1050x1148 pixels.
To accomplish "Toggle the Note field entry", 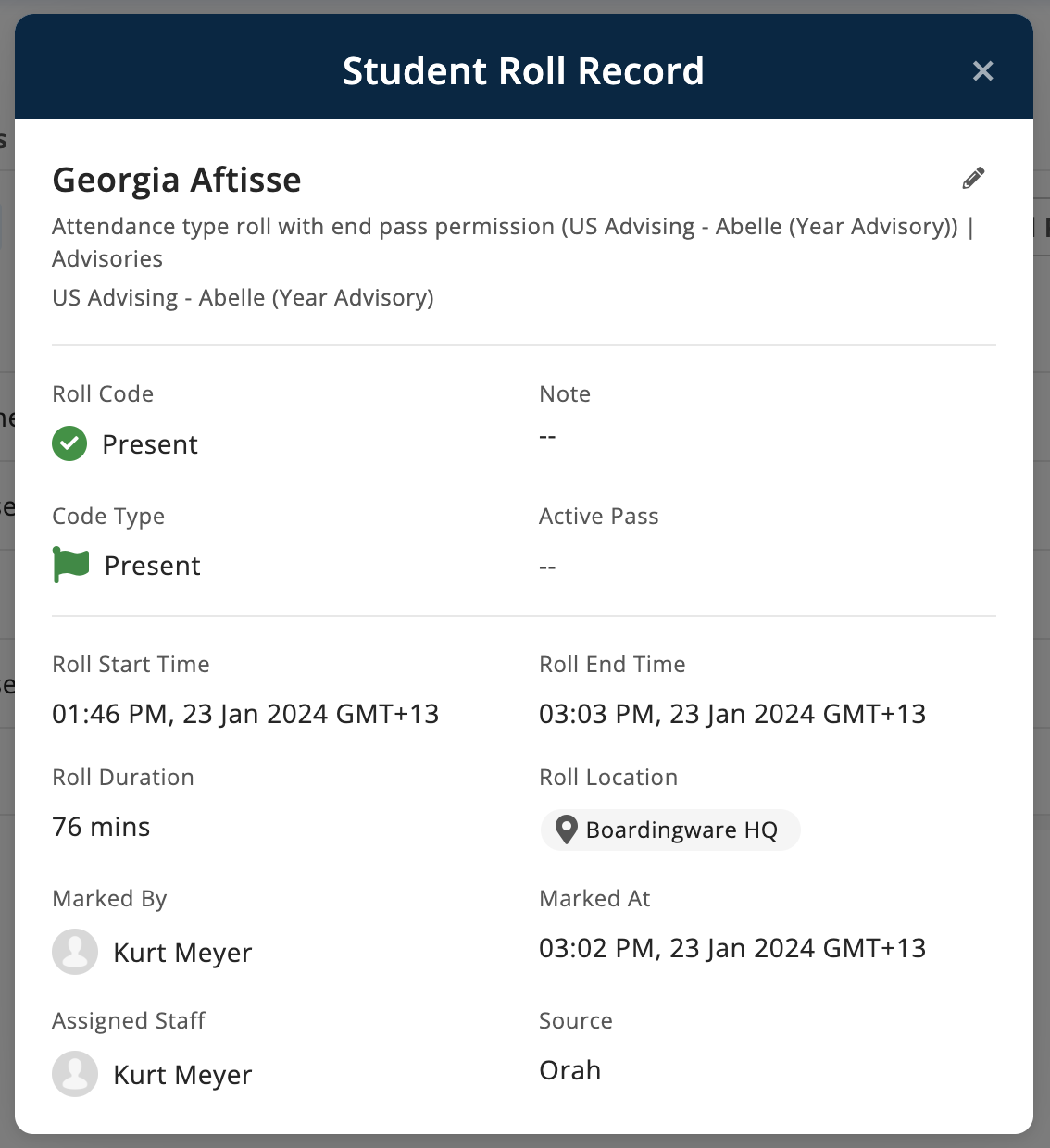I will (x=547, y=436).
